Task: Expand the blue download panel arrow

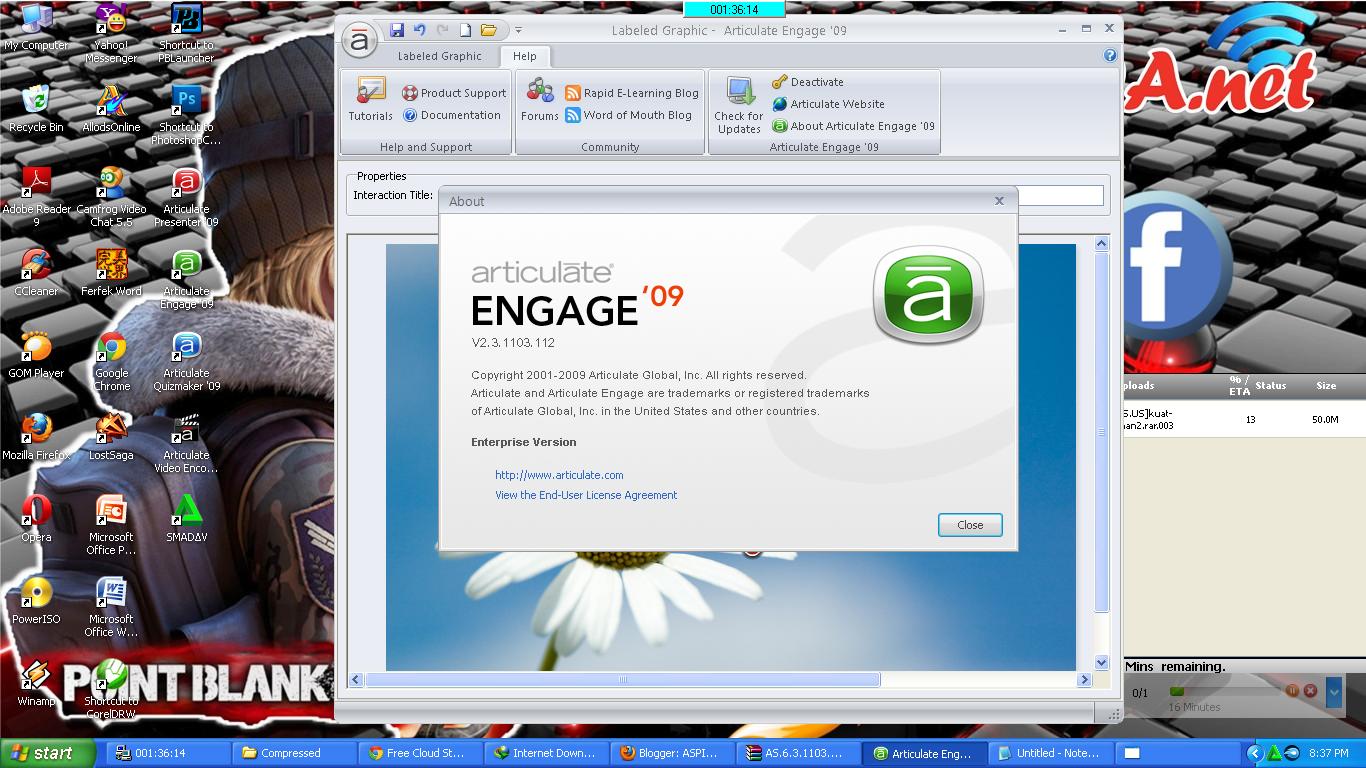Action: 1334,691
